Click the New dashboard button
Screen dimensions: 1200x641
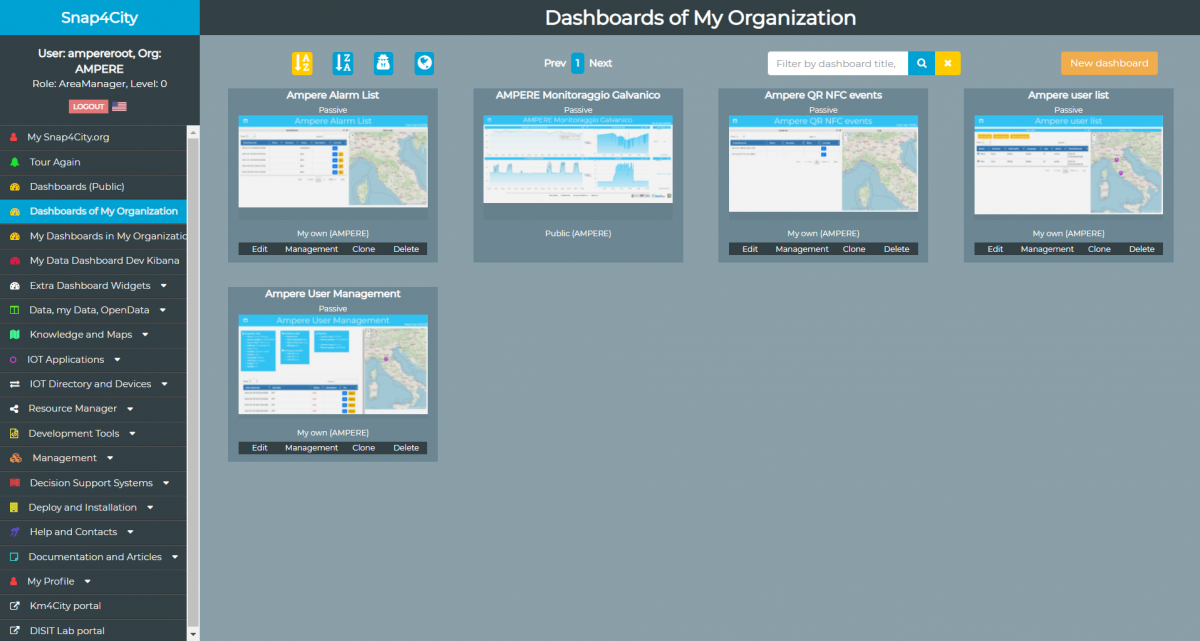(x=1109, y=63)
